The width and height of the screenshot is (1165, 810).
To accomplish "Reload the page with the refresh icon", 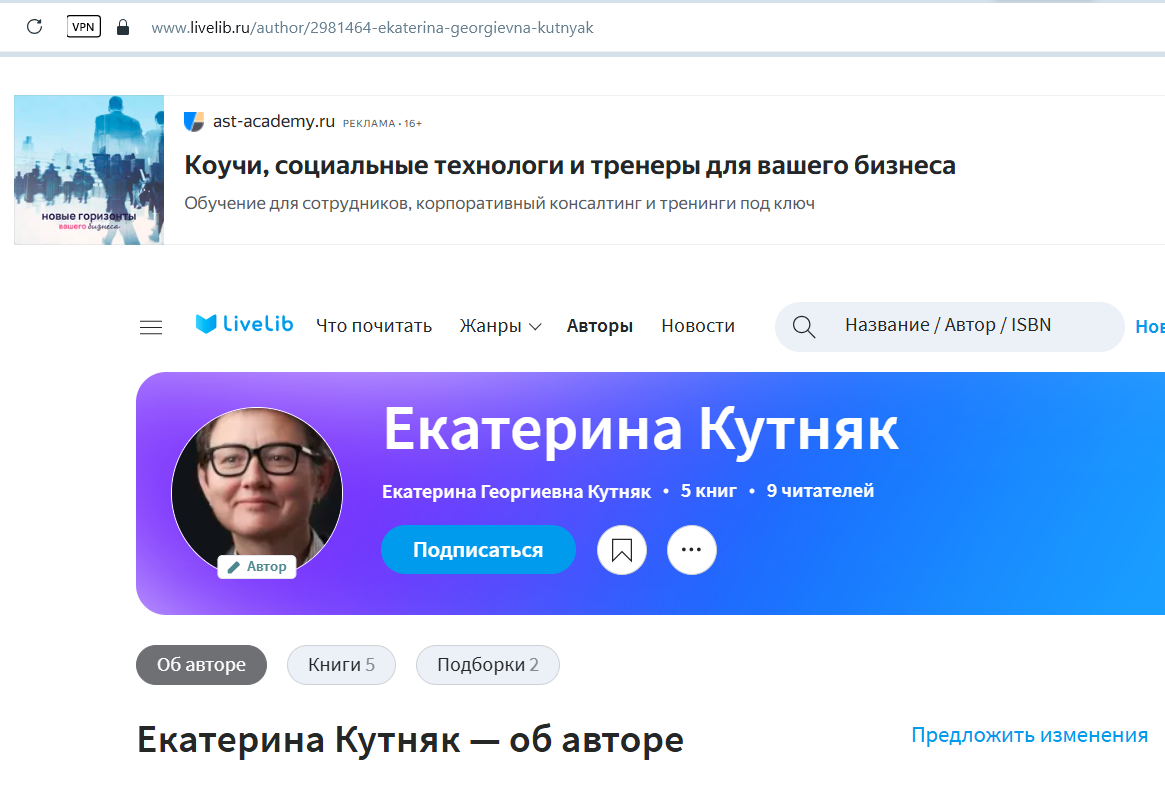I will point(34,27).
